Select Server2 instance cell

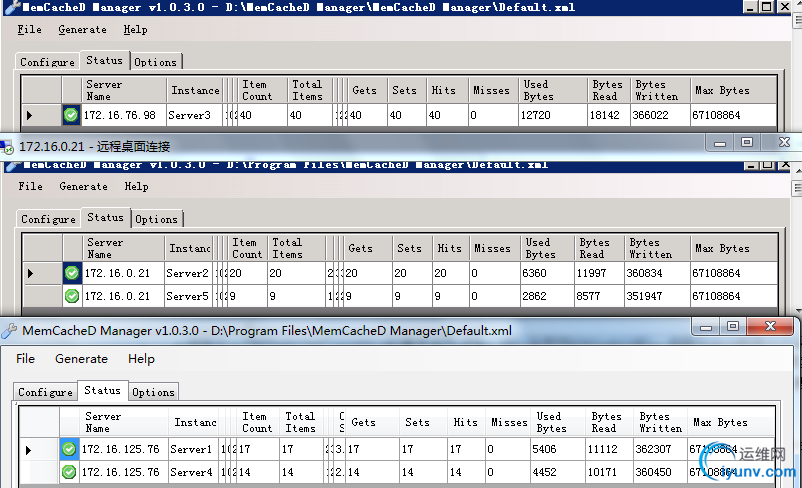pos(189,273)
